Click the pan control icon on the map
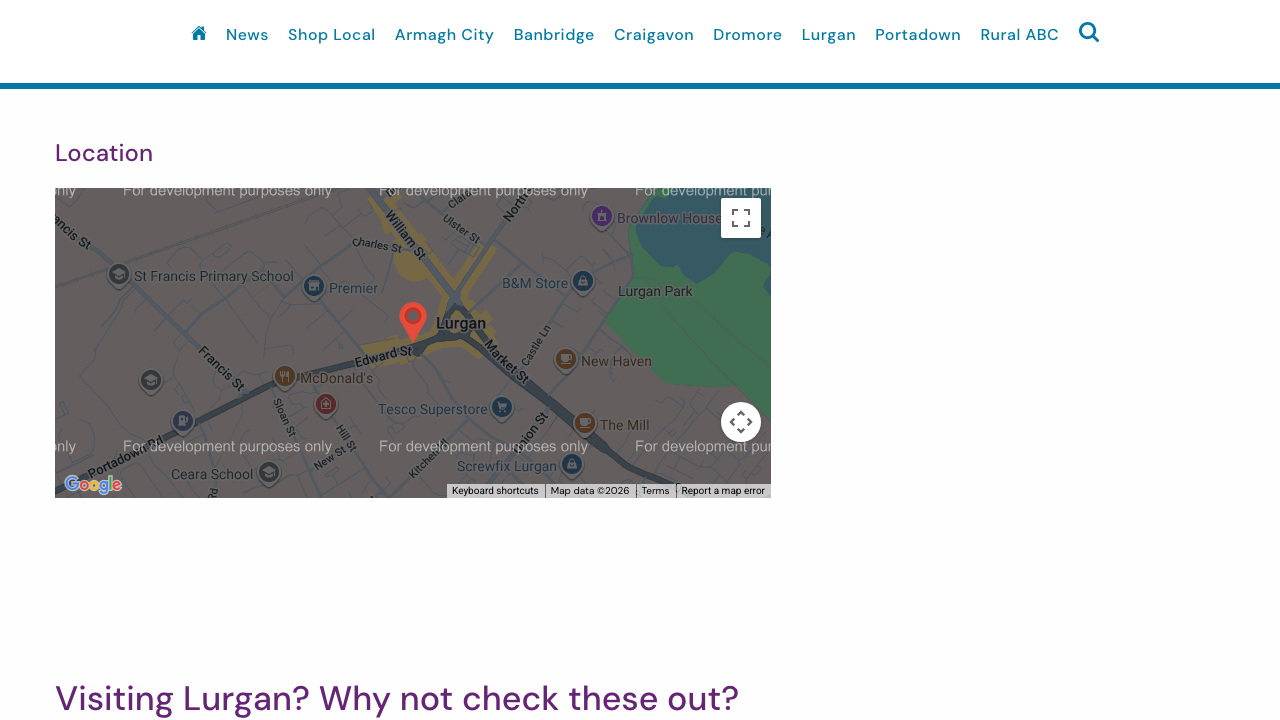 point(740,419)
